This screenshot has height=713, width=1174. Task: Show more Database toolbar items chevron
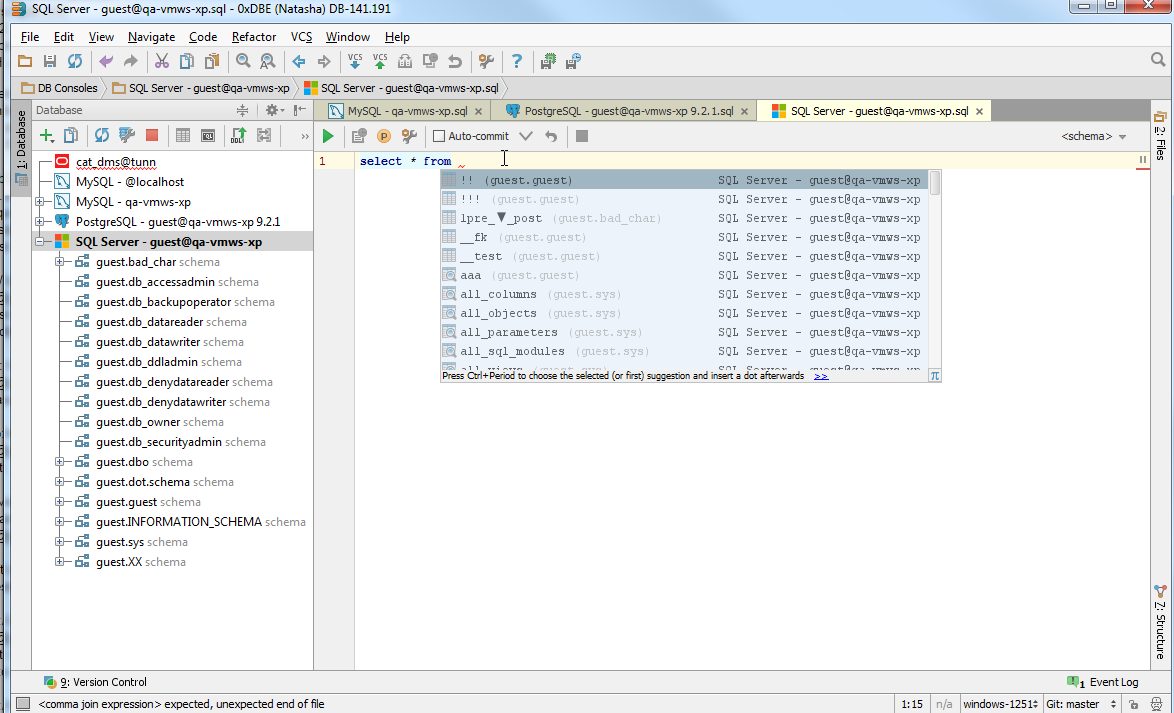(x=304, y=136)
